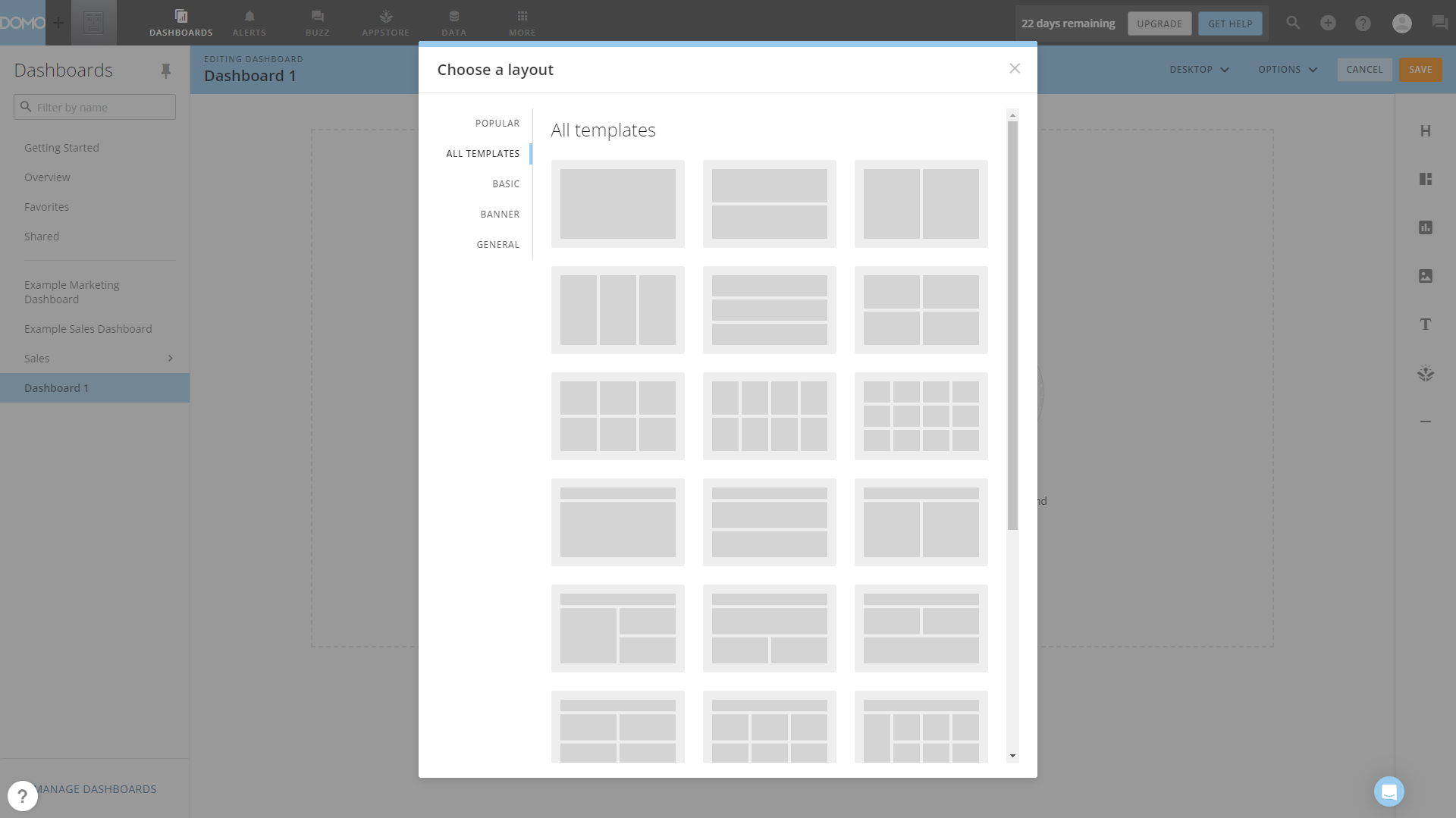Open the Dashboards navigation item
1456x818 pixels.
pos(180,23)
